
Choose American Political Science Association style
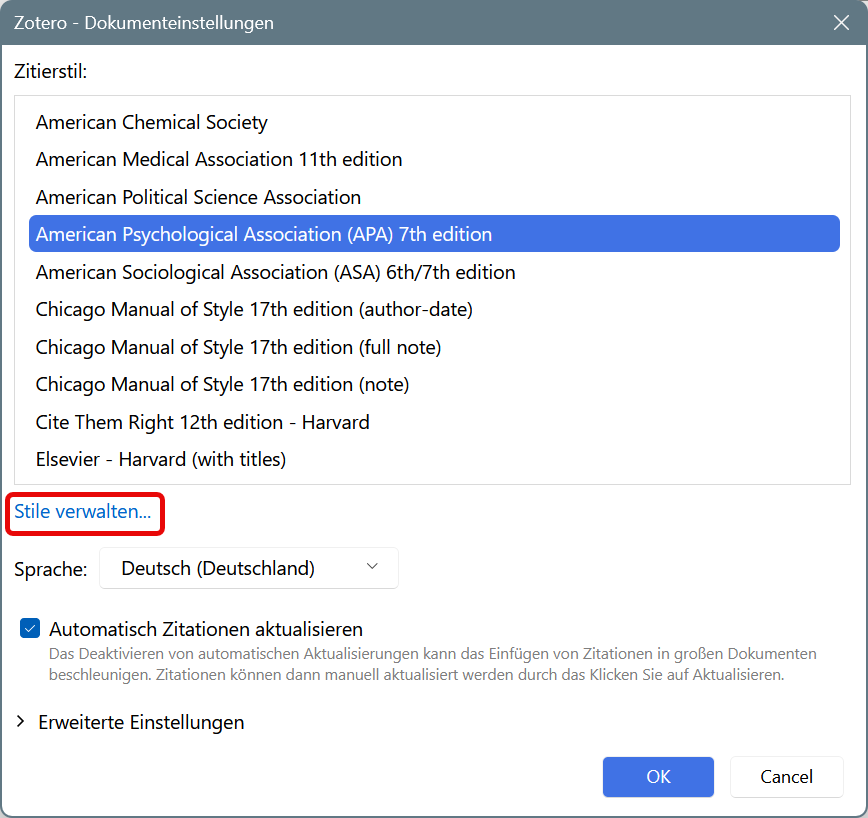click(434, 197)
